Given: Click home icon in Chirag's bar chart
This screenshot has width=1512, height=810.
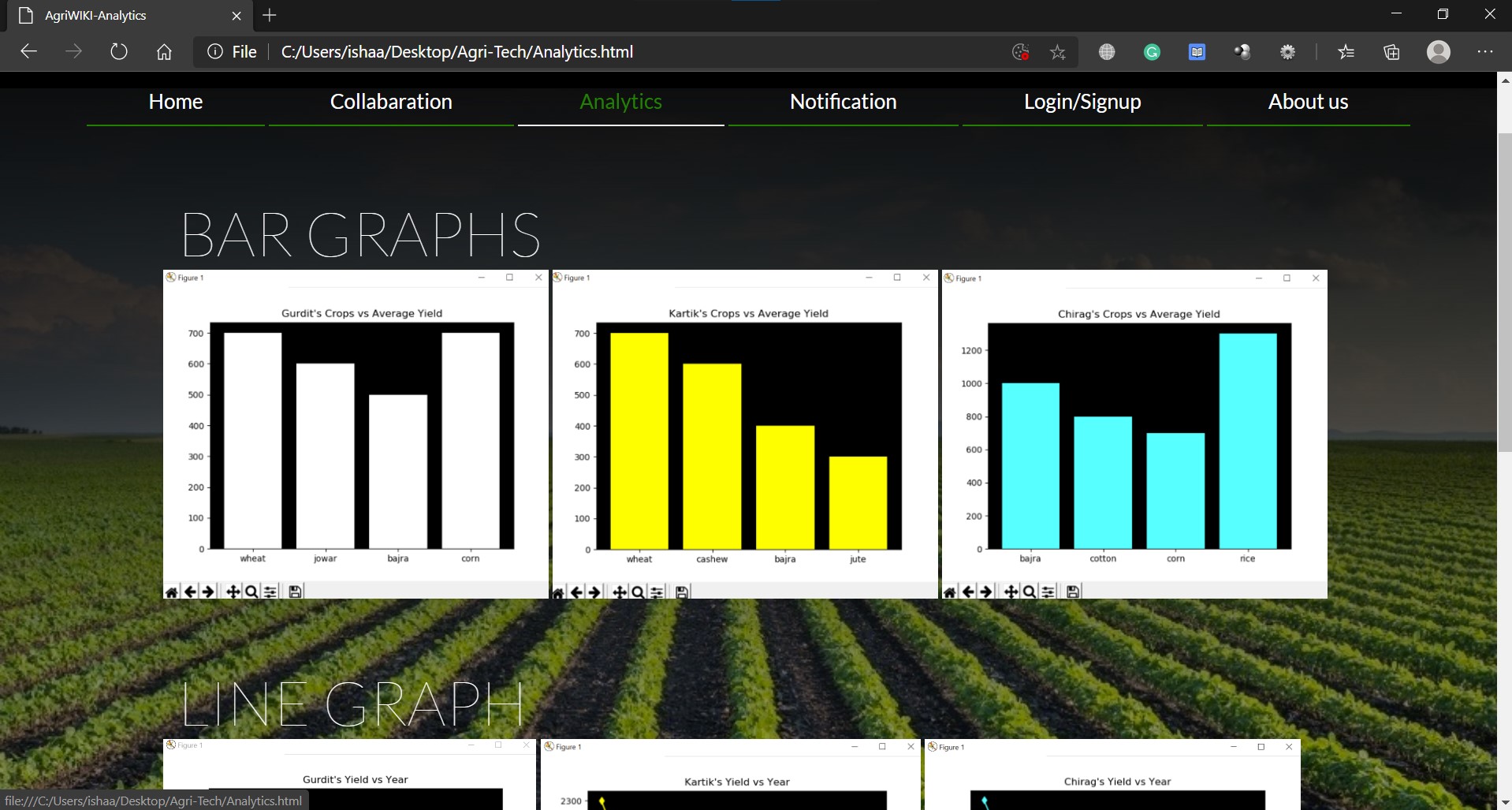Looking at the screenshot, I should coord(950,592).
